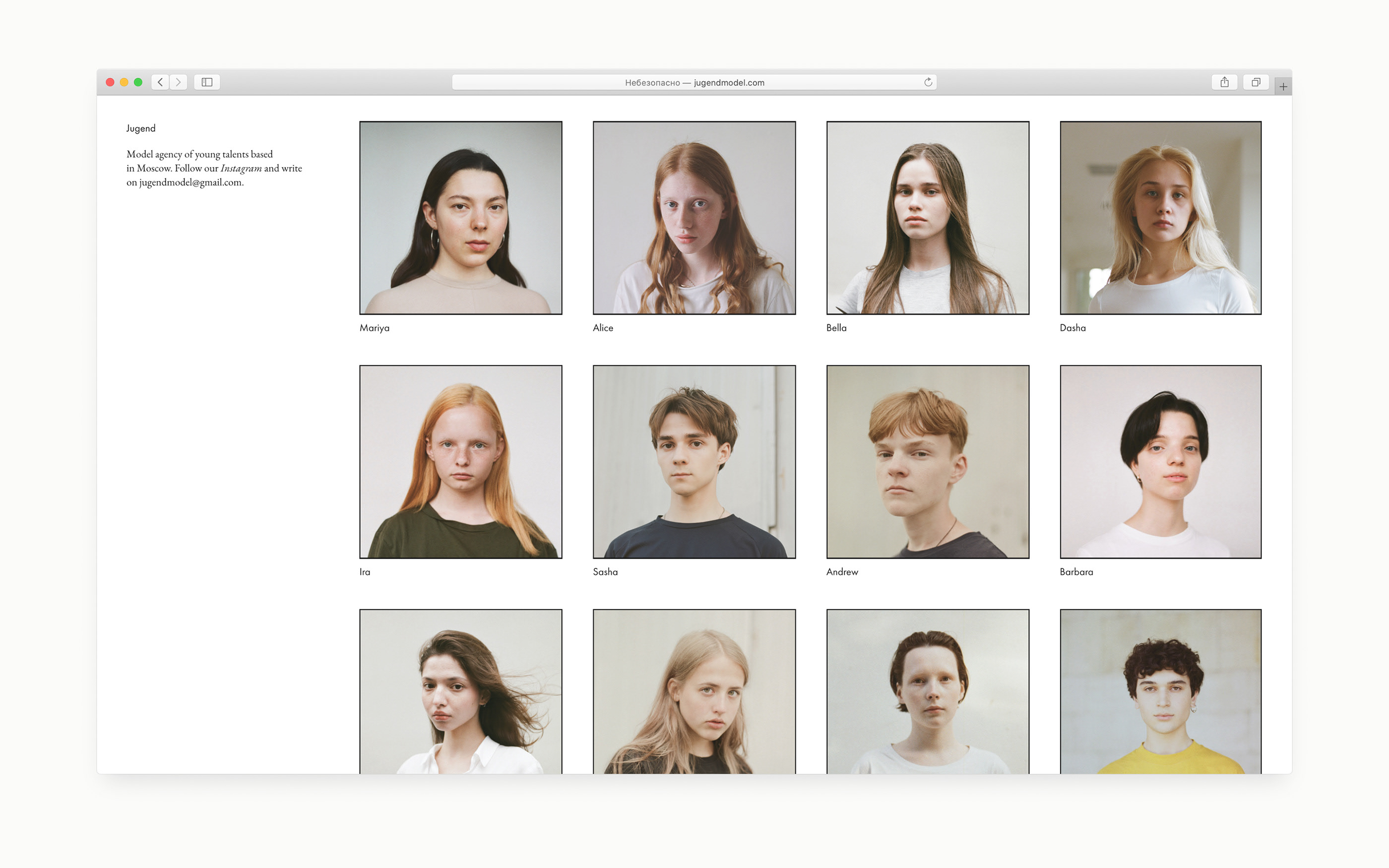
Task: Open Dasha's portrait thumbnail
Action: point(1160,218)
